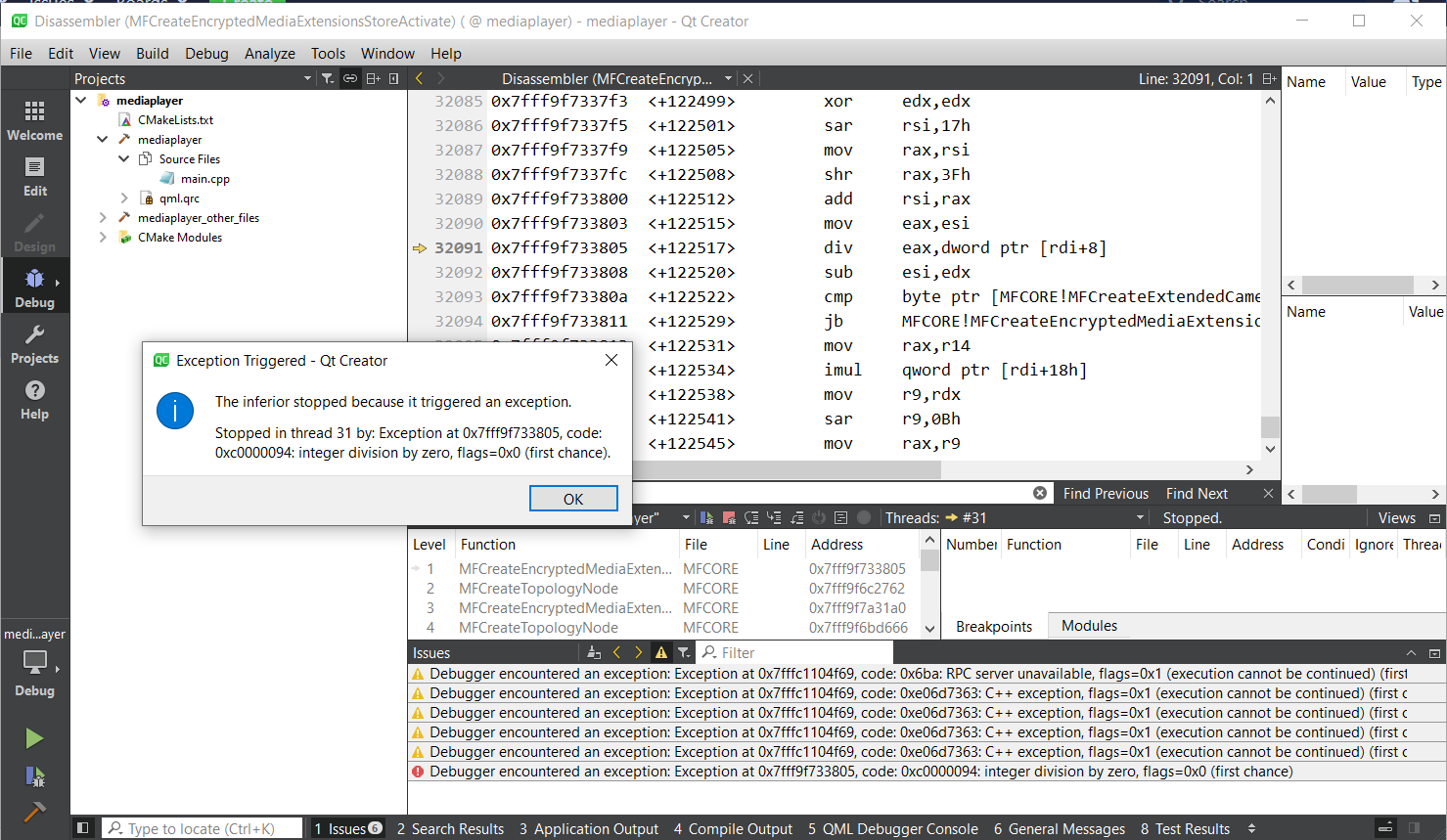Image resolution: width=1447 pixels, height=840 pixels.
Task: Collapse the Source Files folder
Action: pos(123,158)
